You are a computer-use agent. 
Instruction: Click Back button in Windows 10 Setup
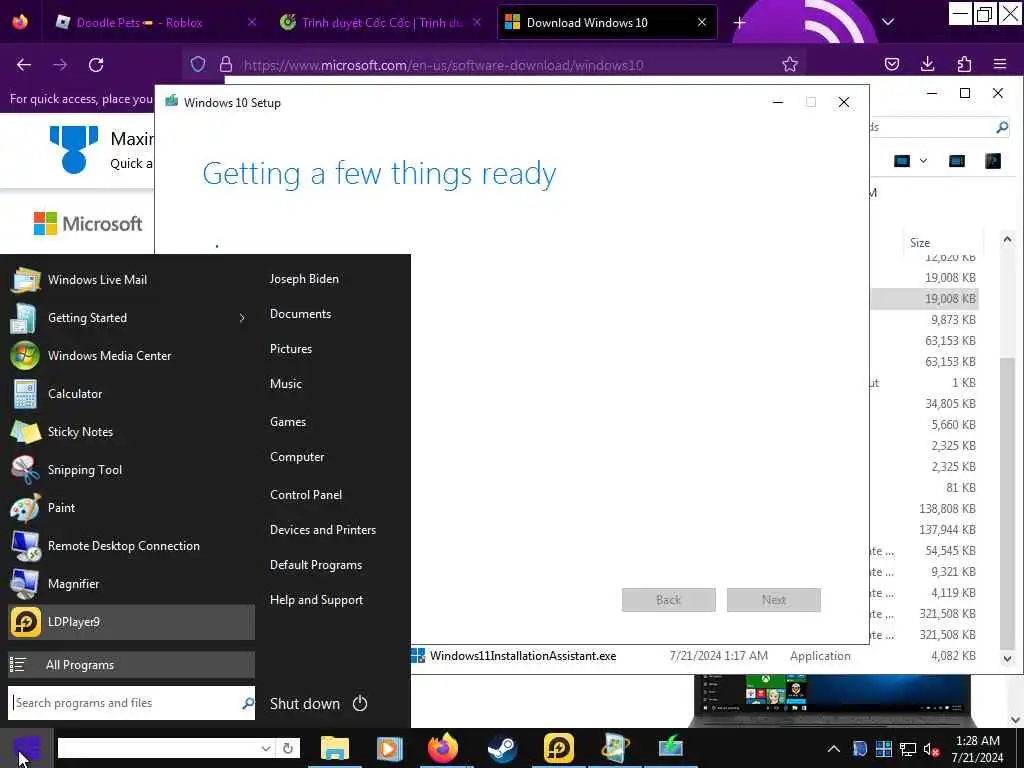(x=669, y=600)
